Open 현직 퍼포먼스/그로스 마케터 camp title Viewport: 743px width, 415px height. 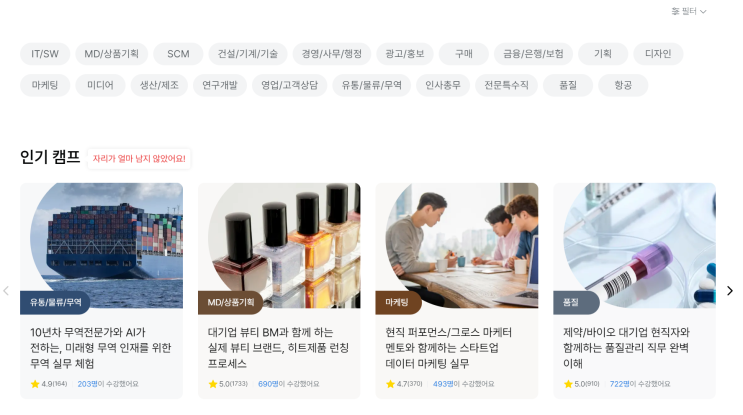coord(448,348)
